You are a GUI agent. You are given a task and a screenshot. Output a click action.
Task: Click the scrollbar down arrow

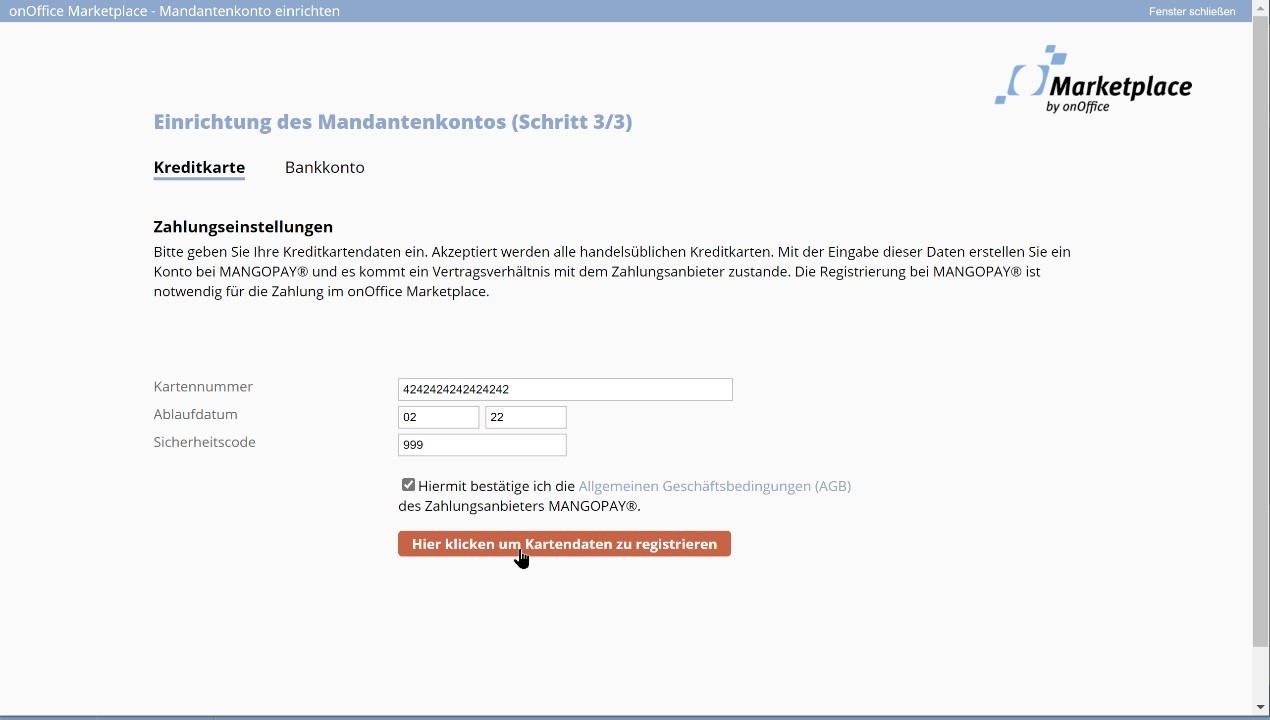tap(1260, 708)
